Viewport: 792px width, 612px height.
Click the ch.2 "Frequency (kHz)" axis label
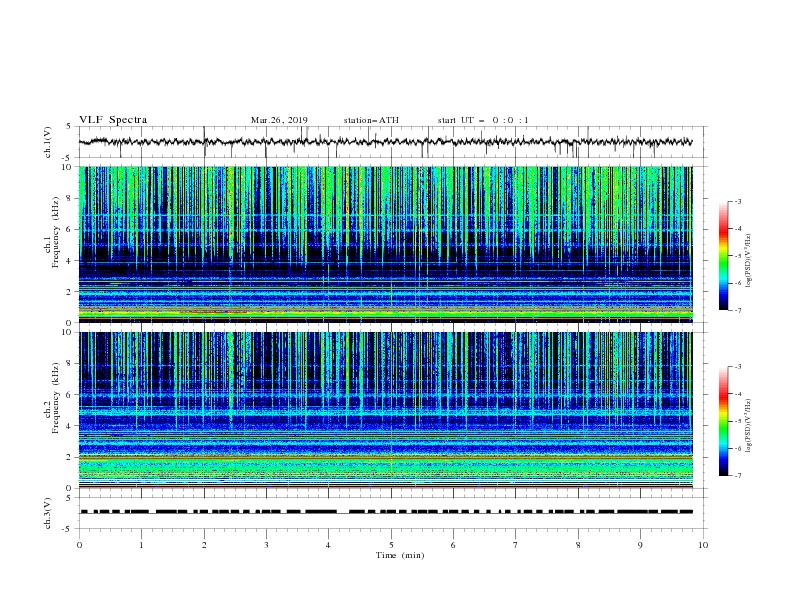point(56,397)
